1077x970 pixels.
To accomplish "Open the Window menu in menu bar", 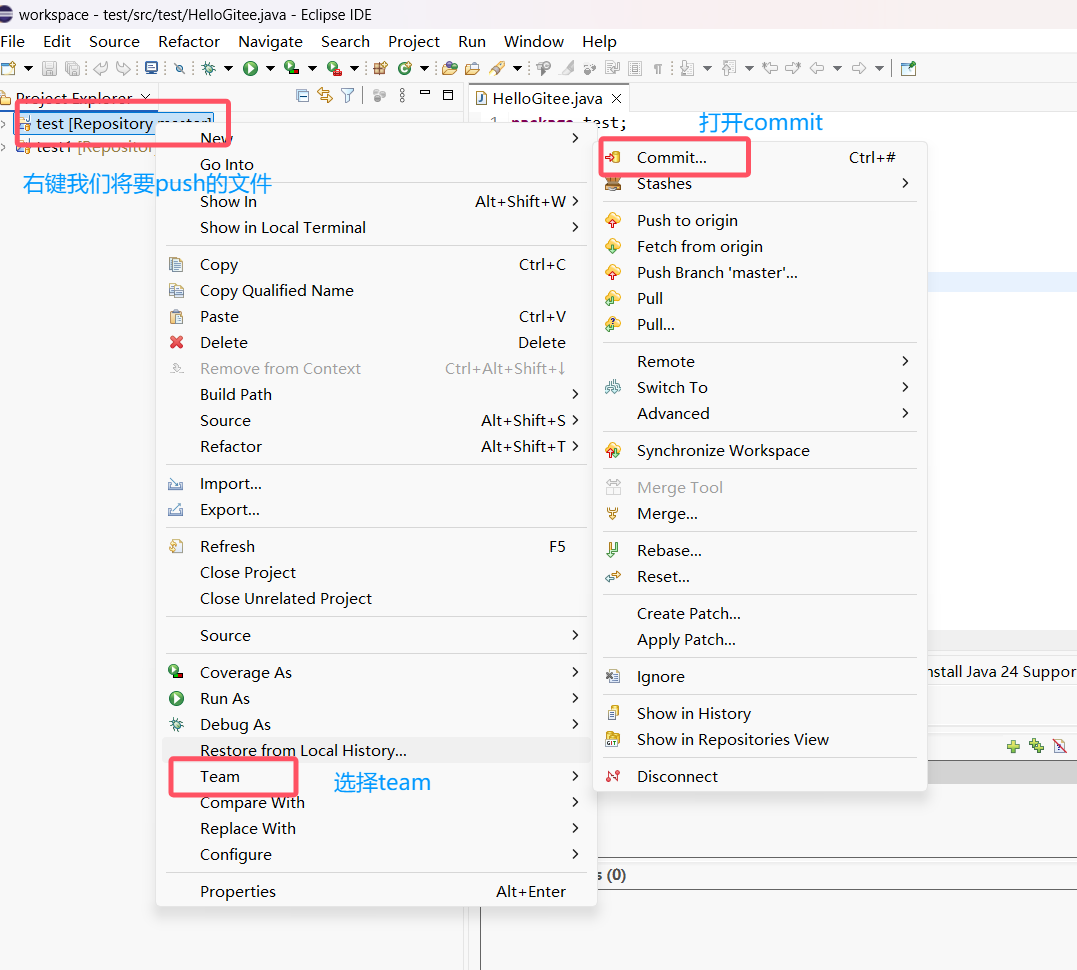I will point(534,41).
